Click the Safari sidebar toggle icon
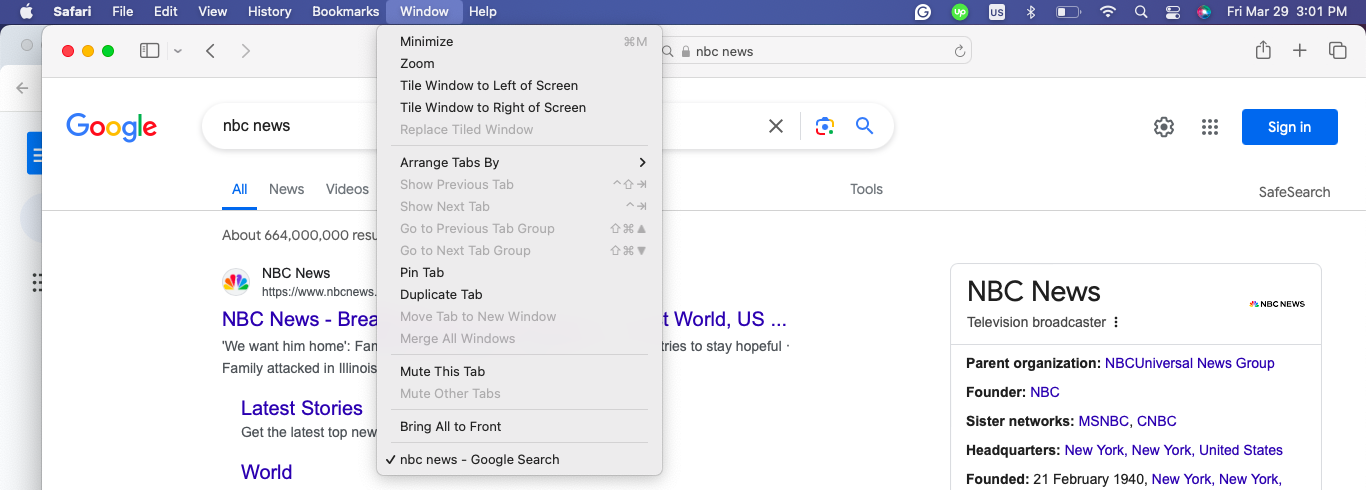Image resolution: width=1366 pixels, height=490 pixels. pyautogui.click(x=149, y=51)
